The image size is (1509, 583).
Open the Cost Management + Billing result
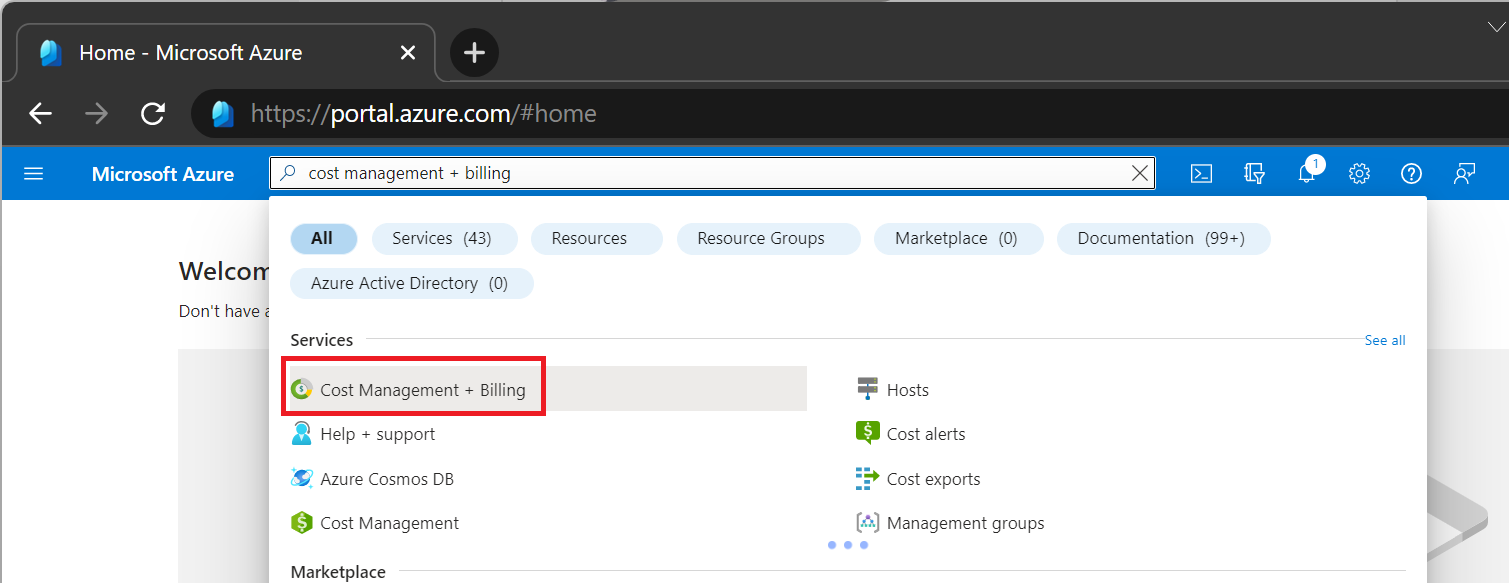pos(548,389)
